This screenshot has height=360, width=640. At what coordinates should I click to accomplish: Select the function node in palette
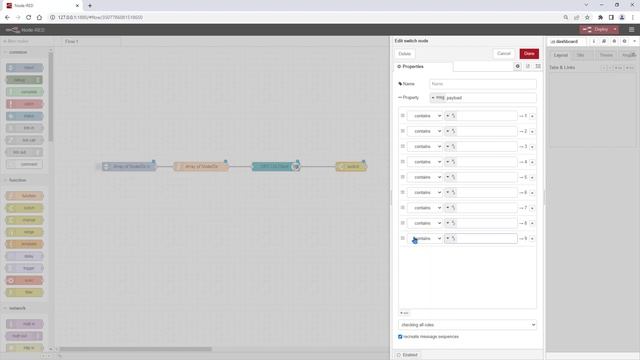pos(24,196)
